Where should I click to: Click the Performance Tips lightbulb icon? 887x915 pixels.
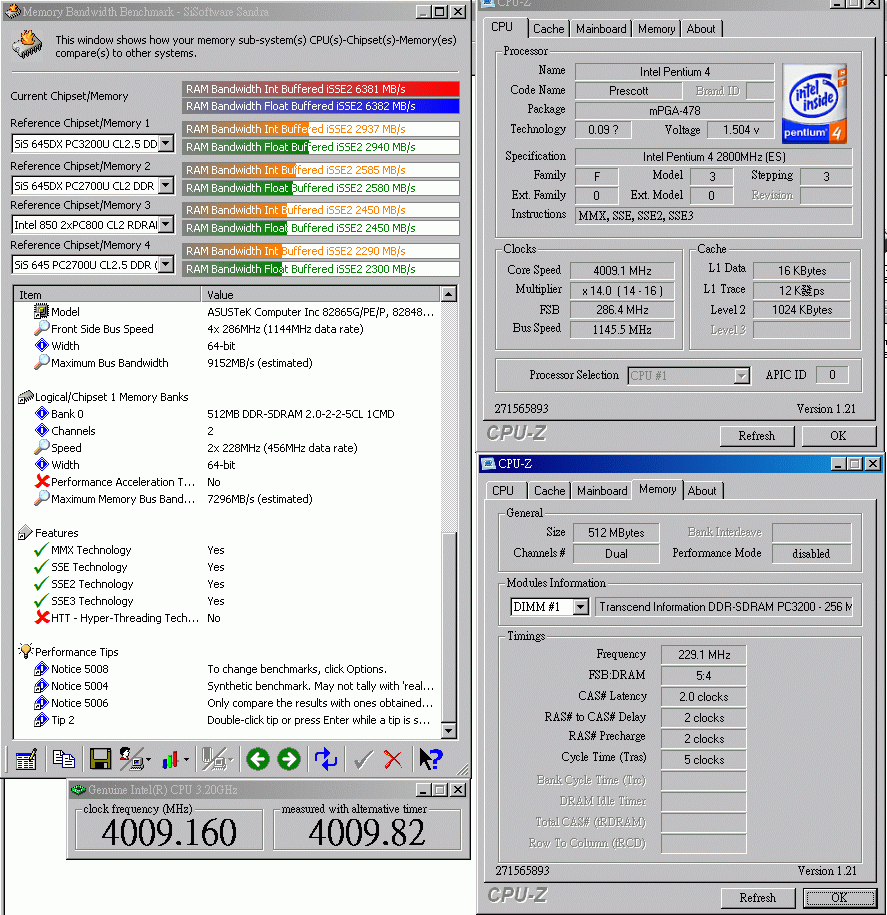point(26,651)
